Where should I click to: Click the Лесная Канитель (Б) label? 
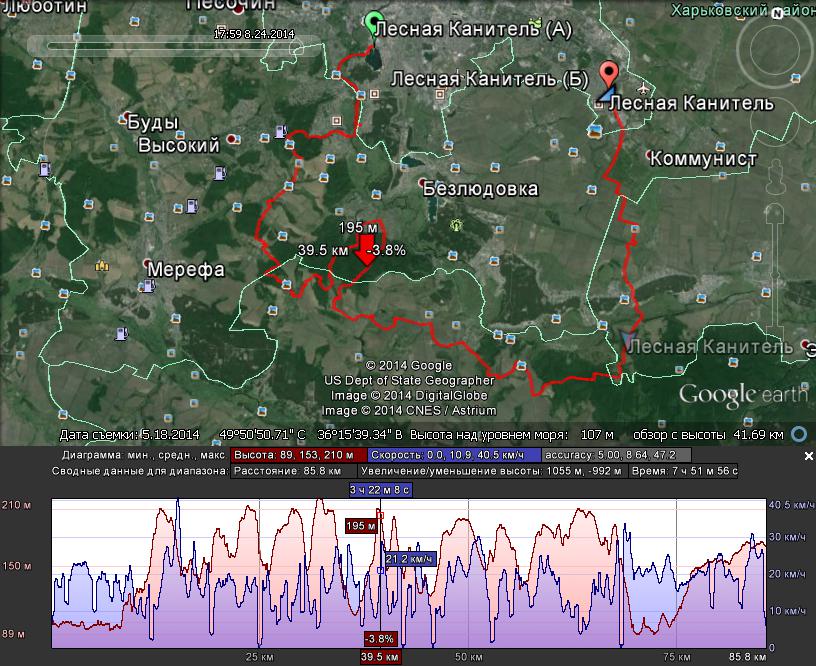point(489,79)
